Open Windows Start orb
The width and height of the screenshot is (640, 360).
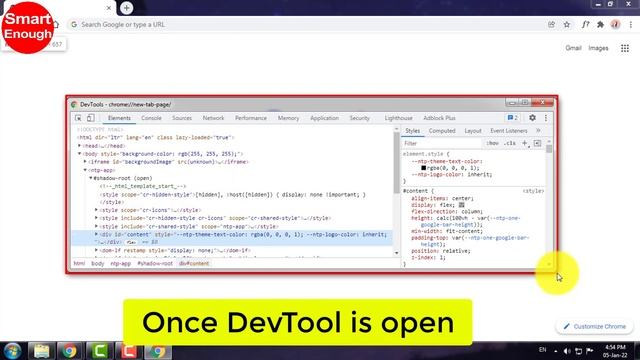(12, 351)
